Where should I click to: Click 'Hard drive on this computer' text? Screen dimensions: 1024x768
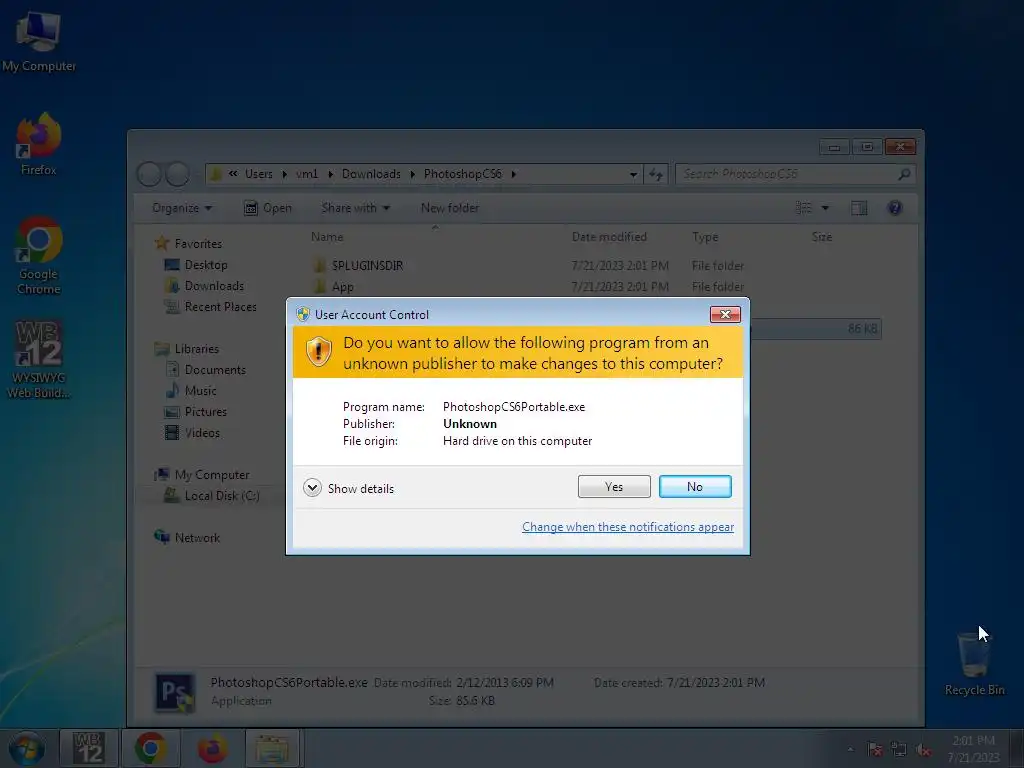tap(517, 441)
